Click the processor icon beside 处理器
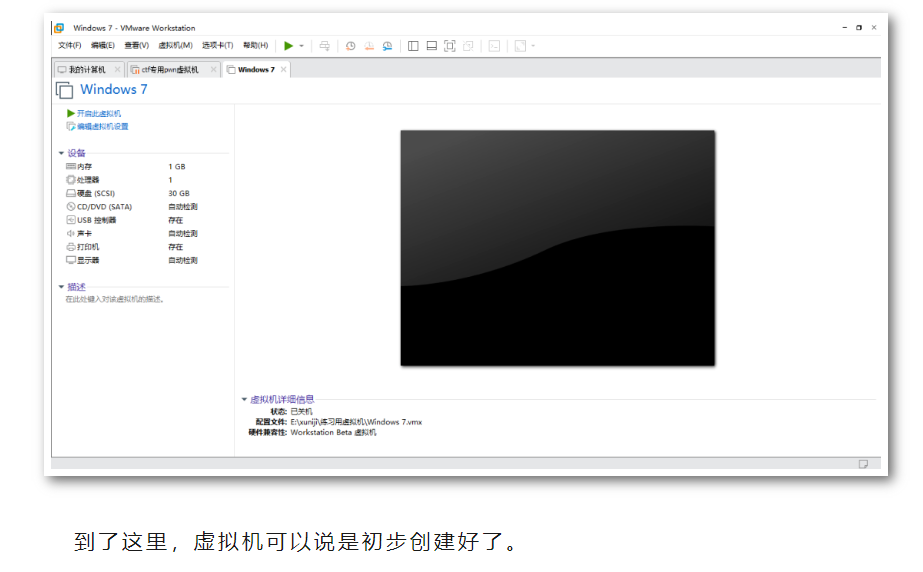Screen dimensions: 923x572 pos(71,180)
